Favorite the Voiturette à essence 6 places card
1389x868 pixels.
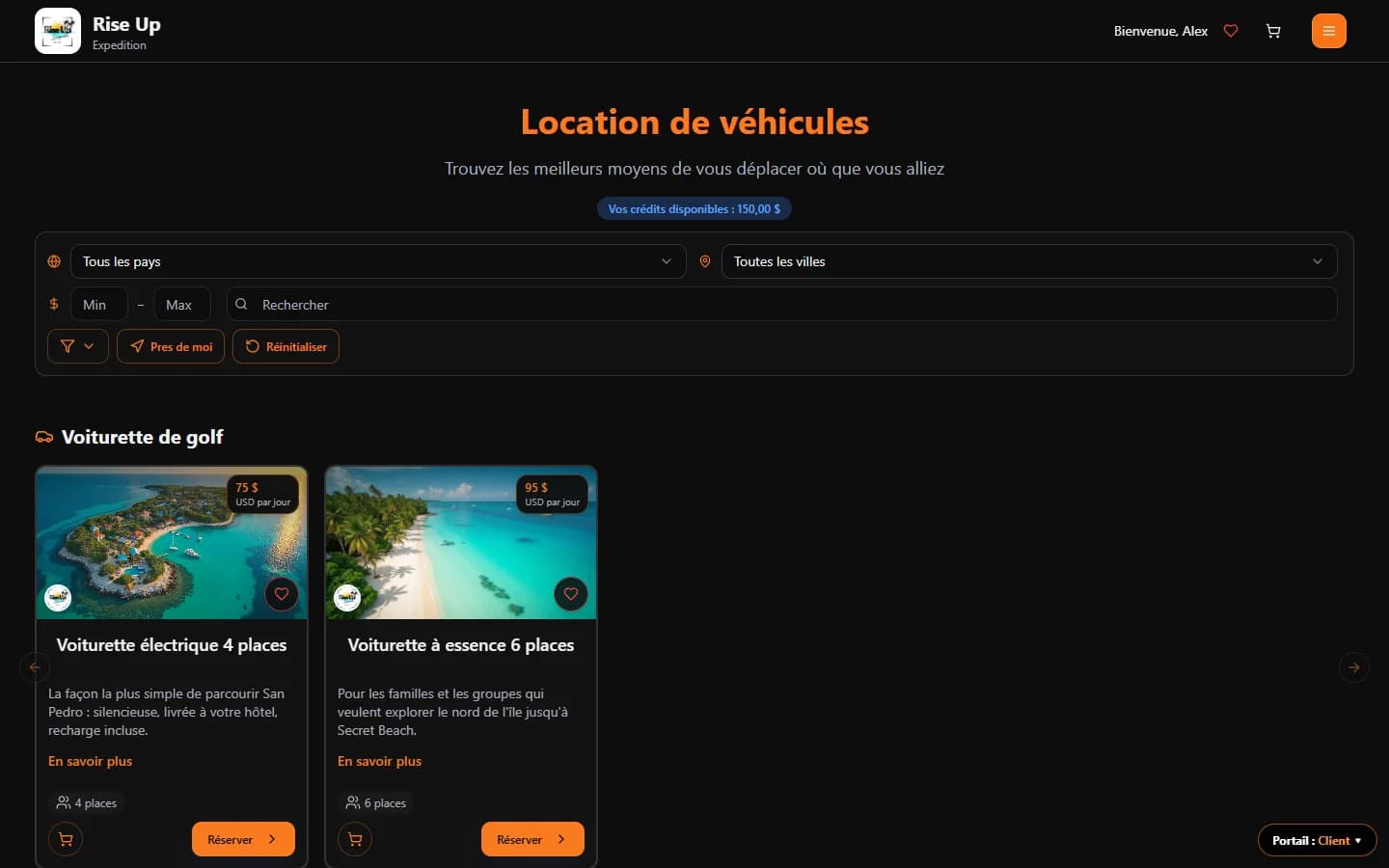coord(571,594)
